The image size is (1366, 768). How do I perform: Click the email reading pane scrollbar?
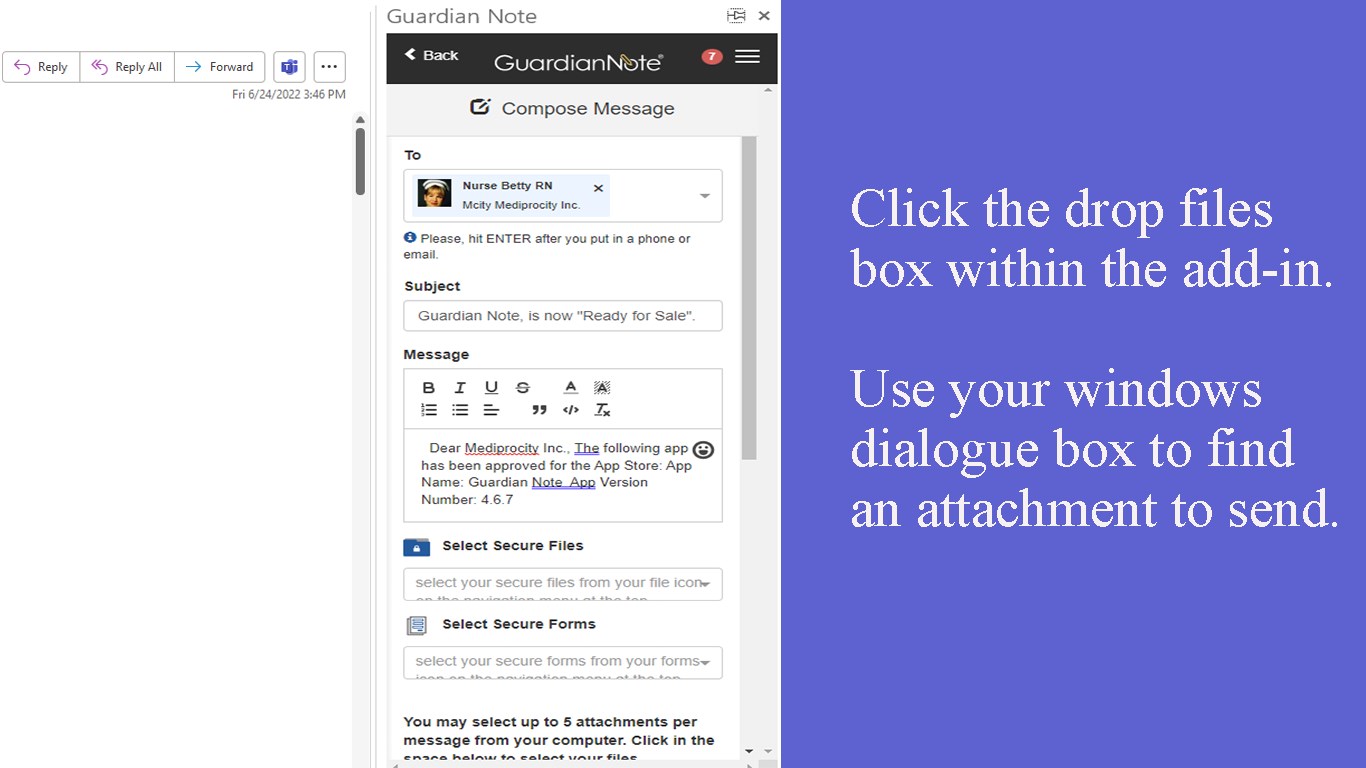[360, 161]
